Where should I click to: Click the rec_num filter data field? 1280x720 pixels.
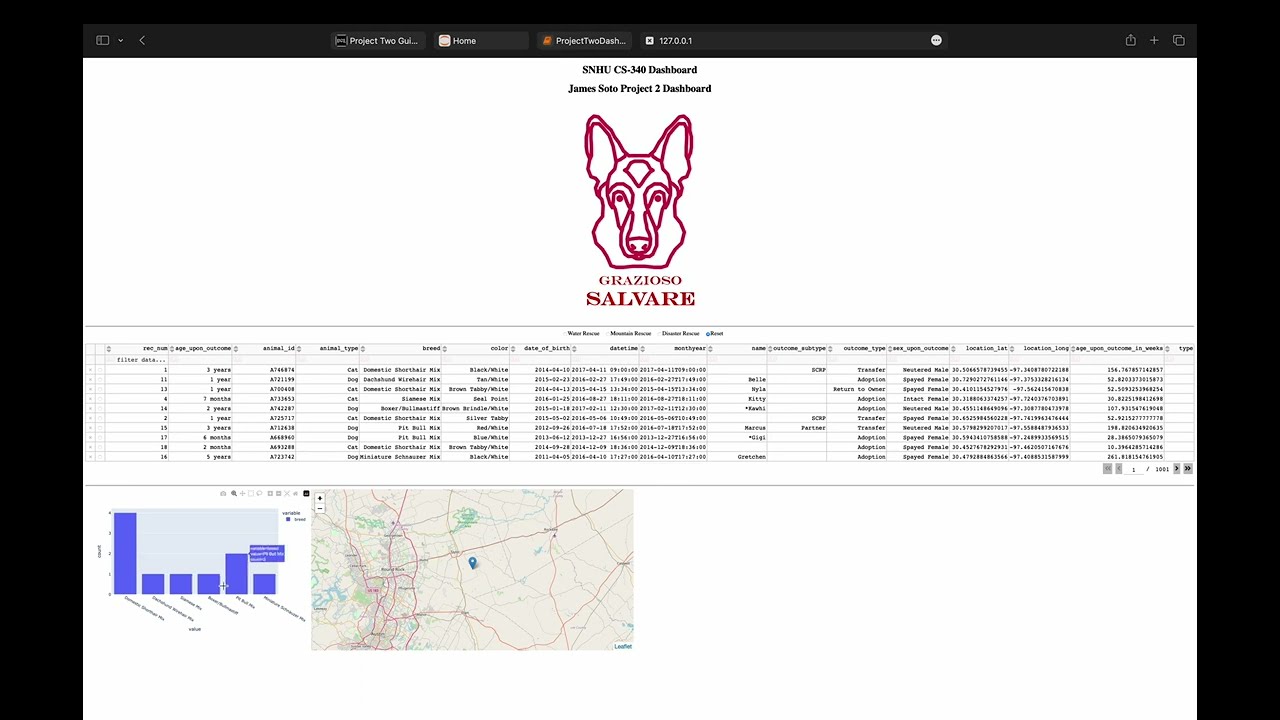point(136,359)
